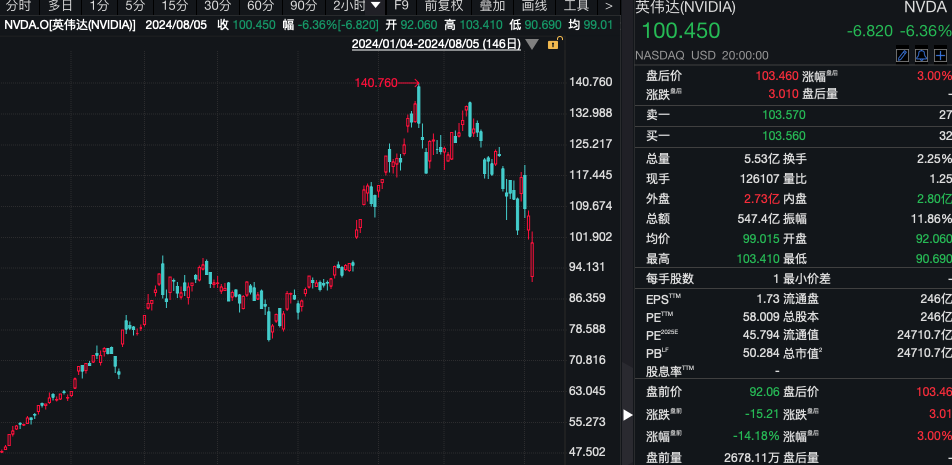This screenshot has width=952, height=465.
Task: Collapse the quote side panel with white arrow
Action: pyautogui.click(x=628, y=415)
